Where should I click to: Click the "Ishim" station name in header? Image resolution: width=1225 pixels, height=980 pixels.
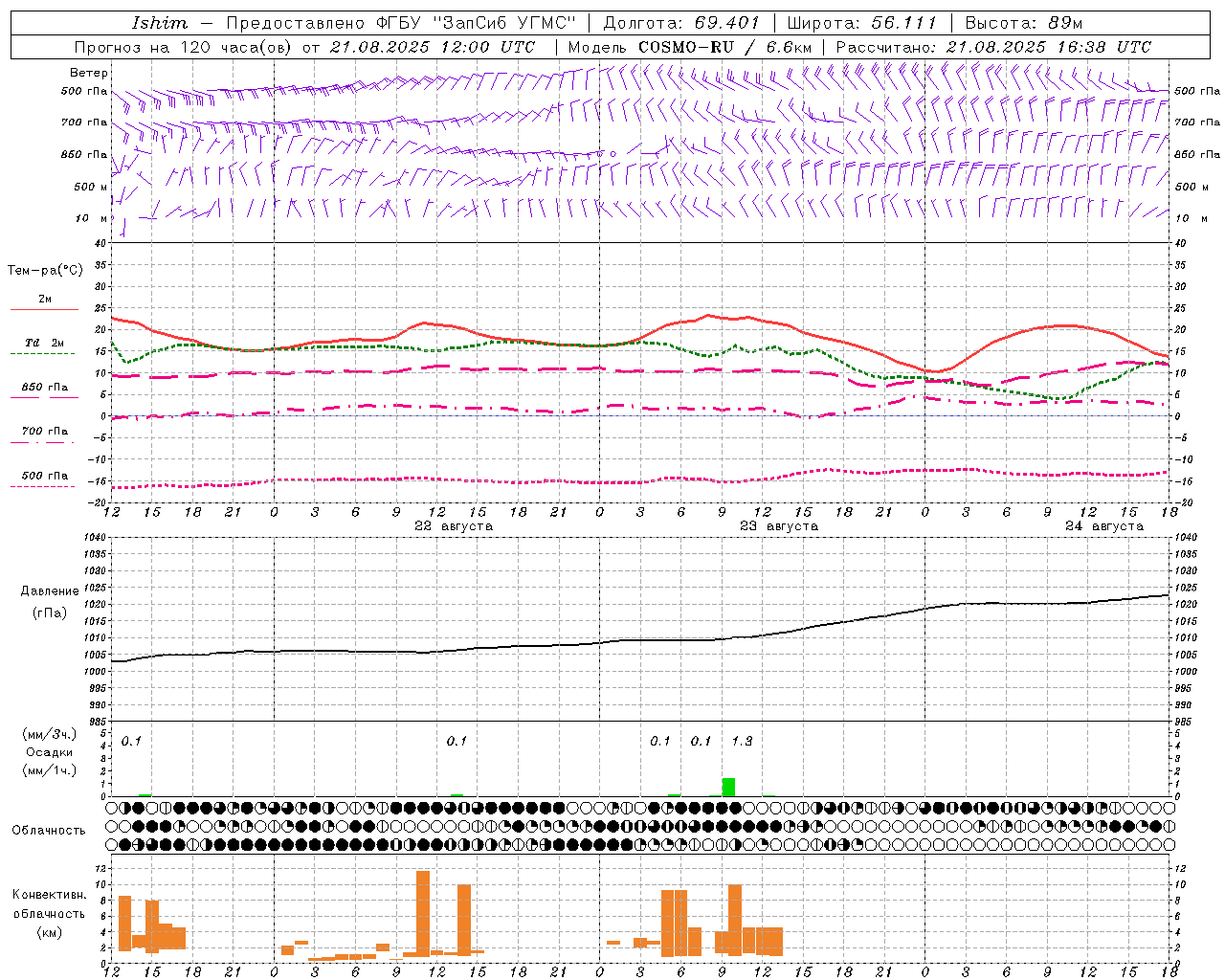159,23
